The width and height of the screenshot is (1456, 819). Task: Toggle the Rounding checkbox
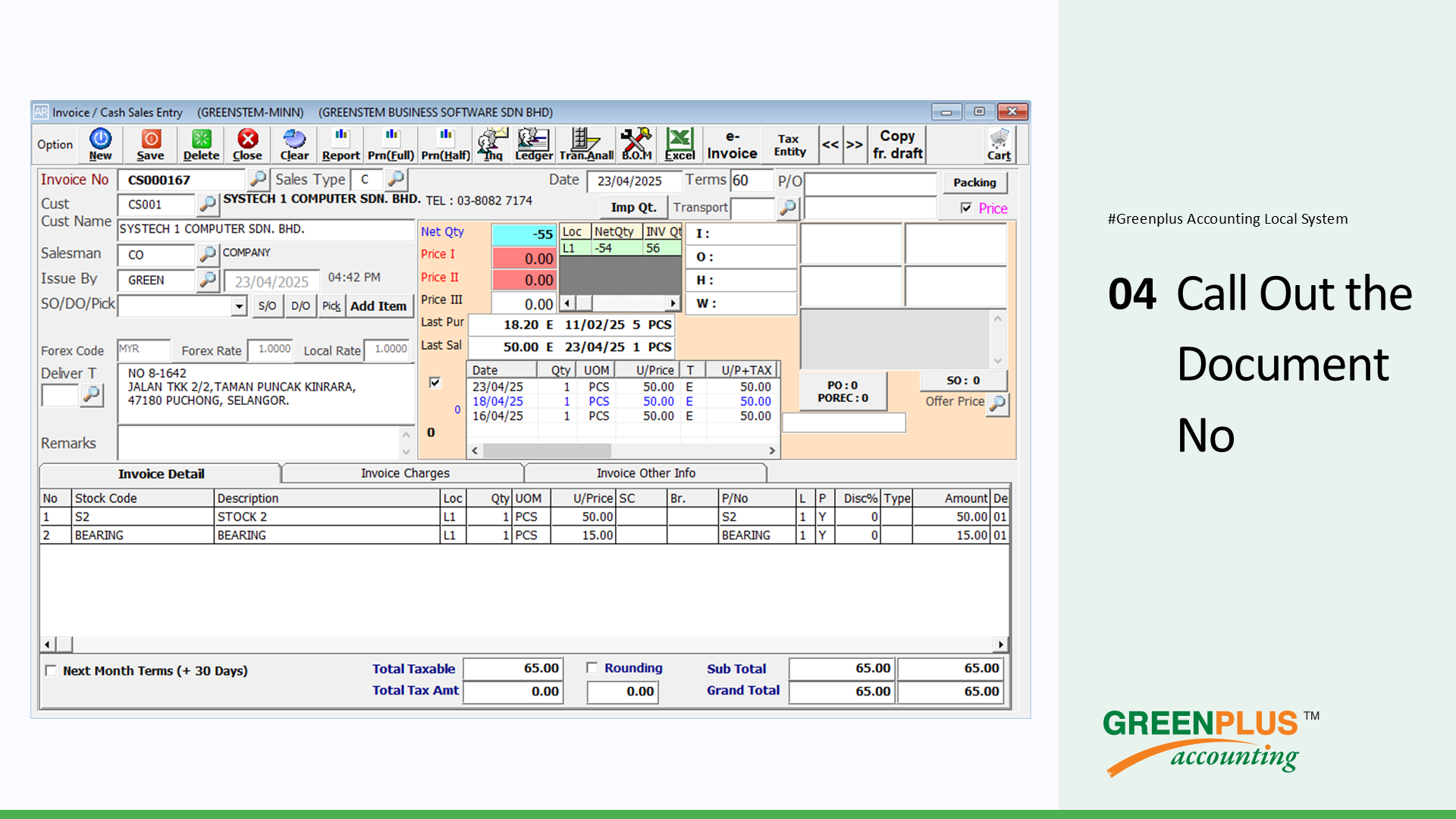(x=591, y=668)
